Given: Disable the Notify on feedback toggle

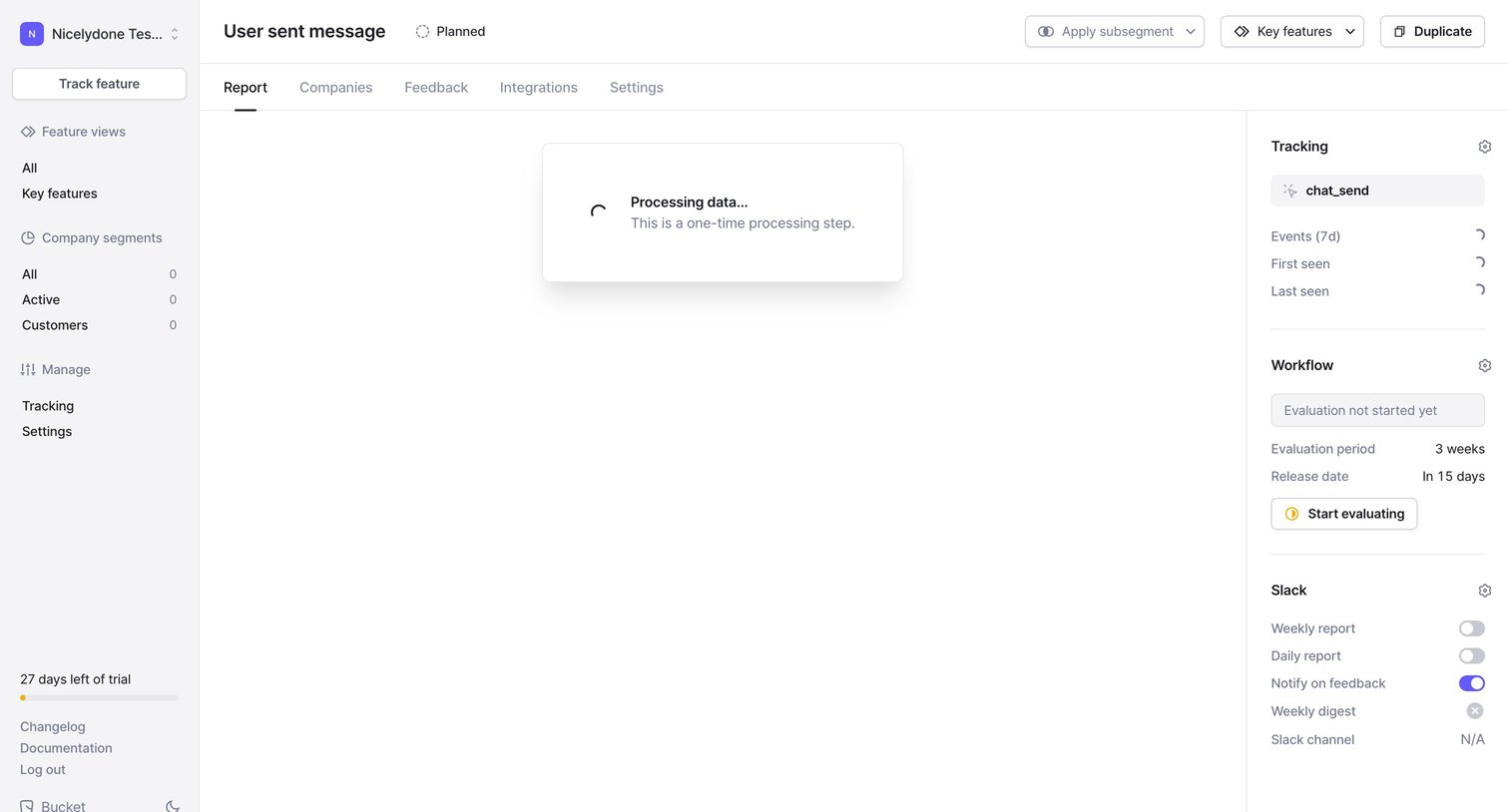Looking at the screenshot, I should pyautogui.click(x=1471, y=683).
